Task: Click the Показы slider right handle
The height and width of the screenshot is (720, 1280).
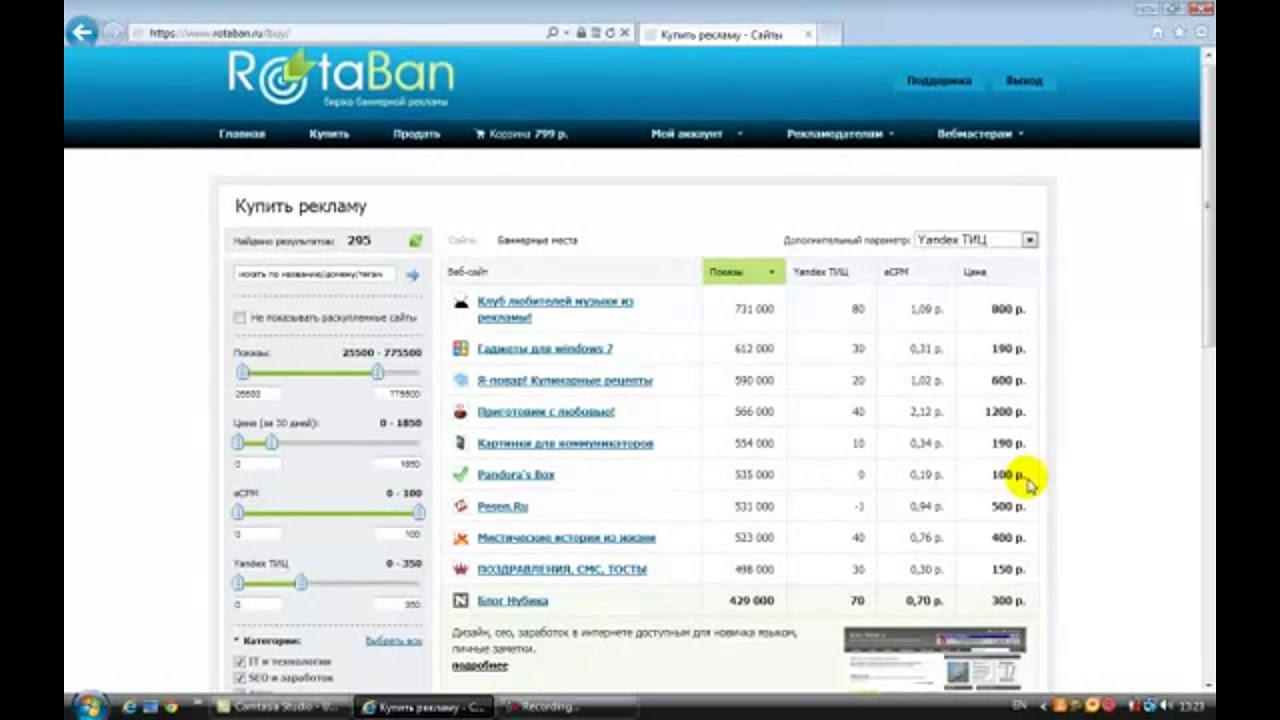Action: (377, 372)
